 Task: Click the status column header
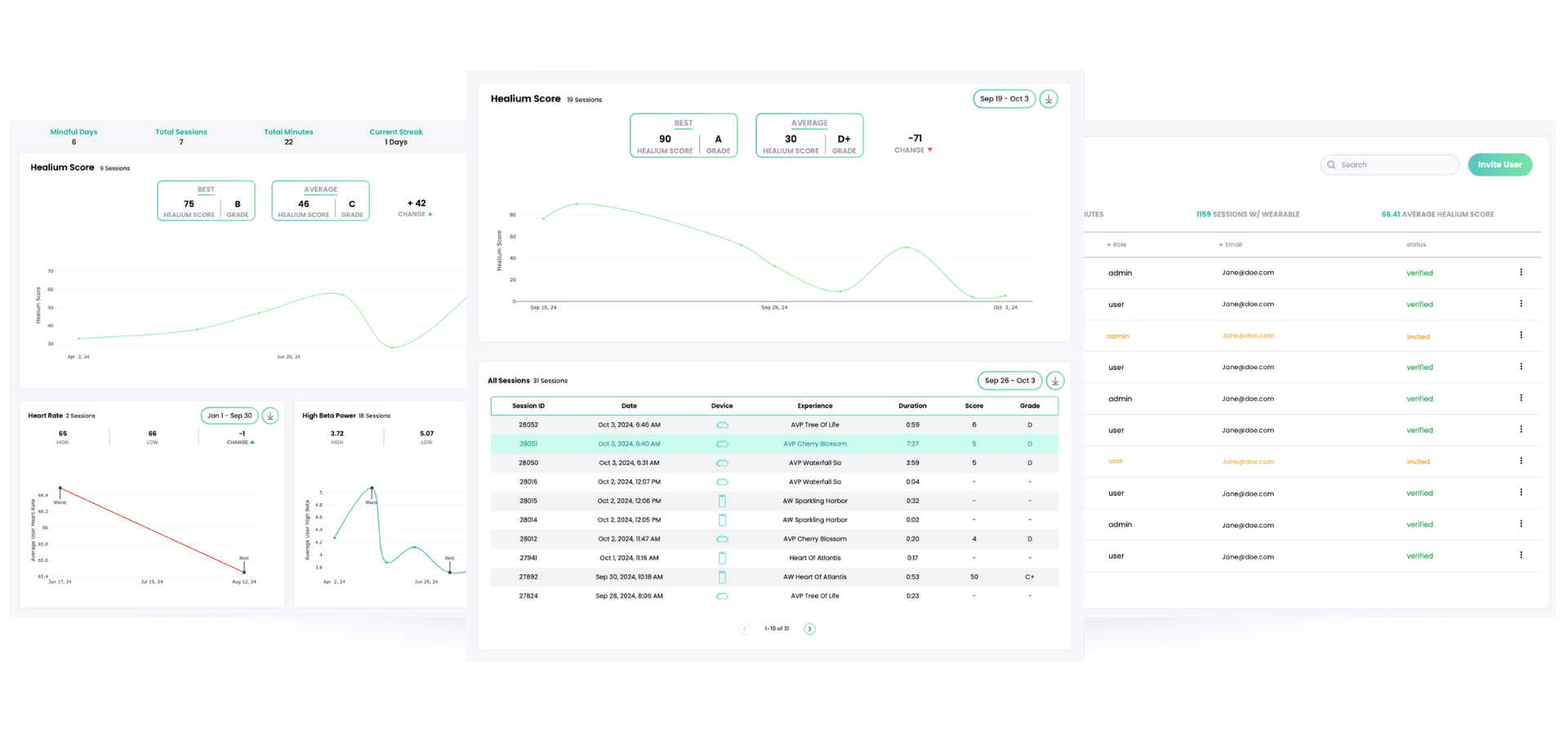[1416, 244]
